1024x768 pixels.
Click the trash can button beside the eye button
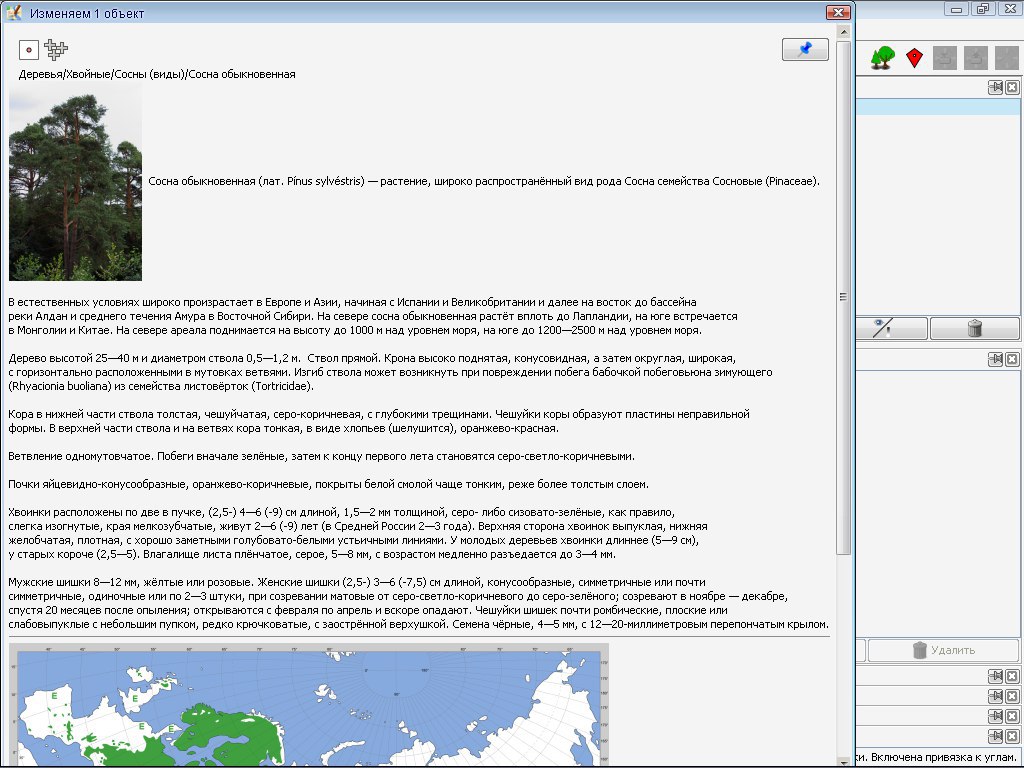pyautogui.click(x=974, y=328)
